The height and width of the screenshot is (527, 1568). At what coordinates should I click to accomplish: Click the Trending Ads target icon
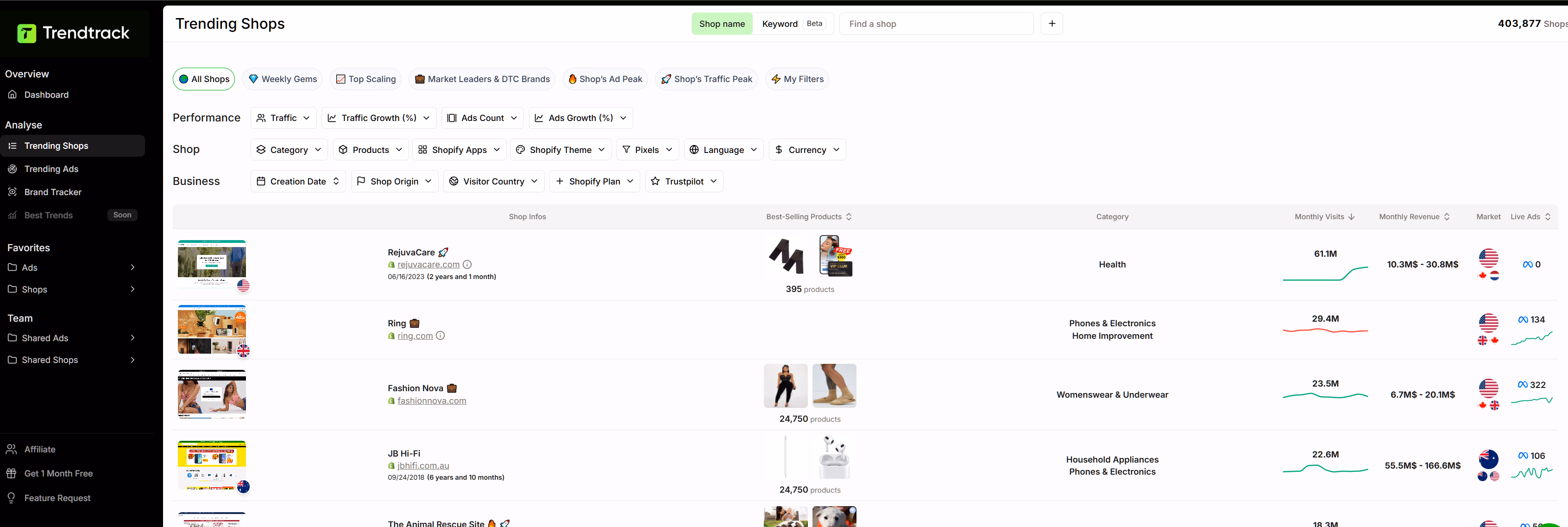(12, 169)
